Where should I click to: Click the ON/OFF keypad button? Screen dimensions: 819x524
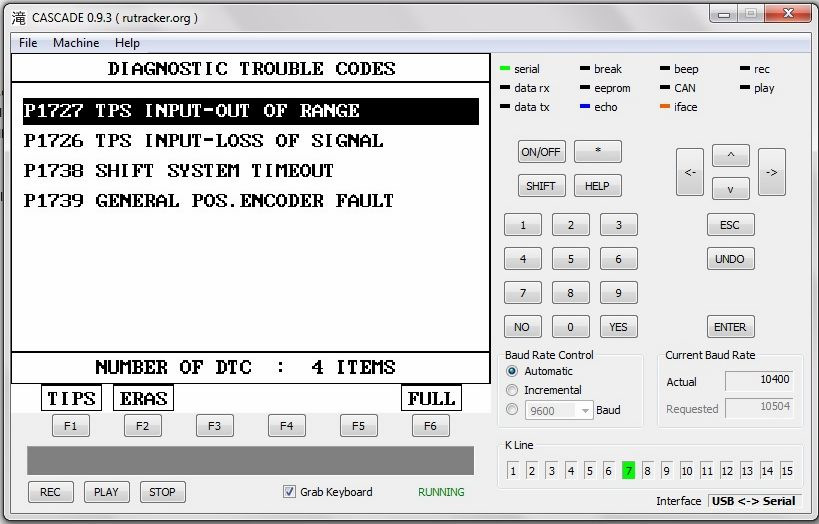click(541, 152)
